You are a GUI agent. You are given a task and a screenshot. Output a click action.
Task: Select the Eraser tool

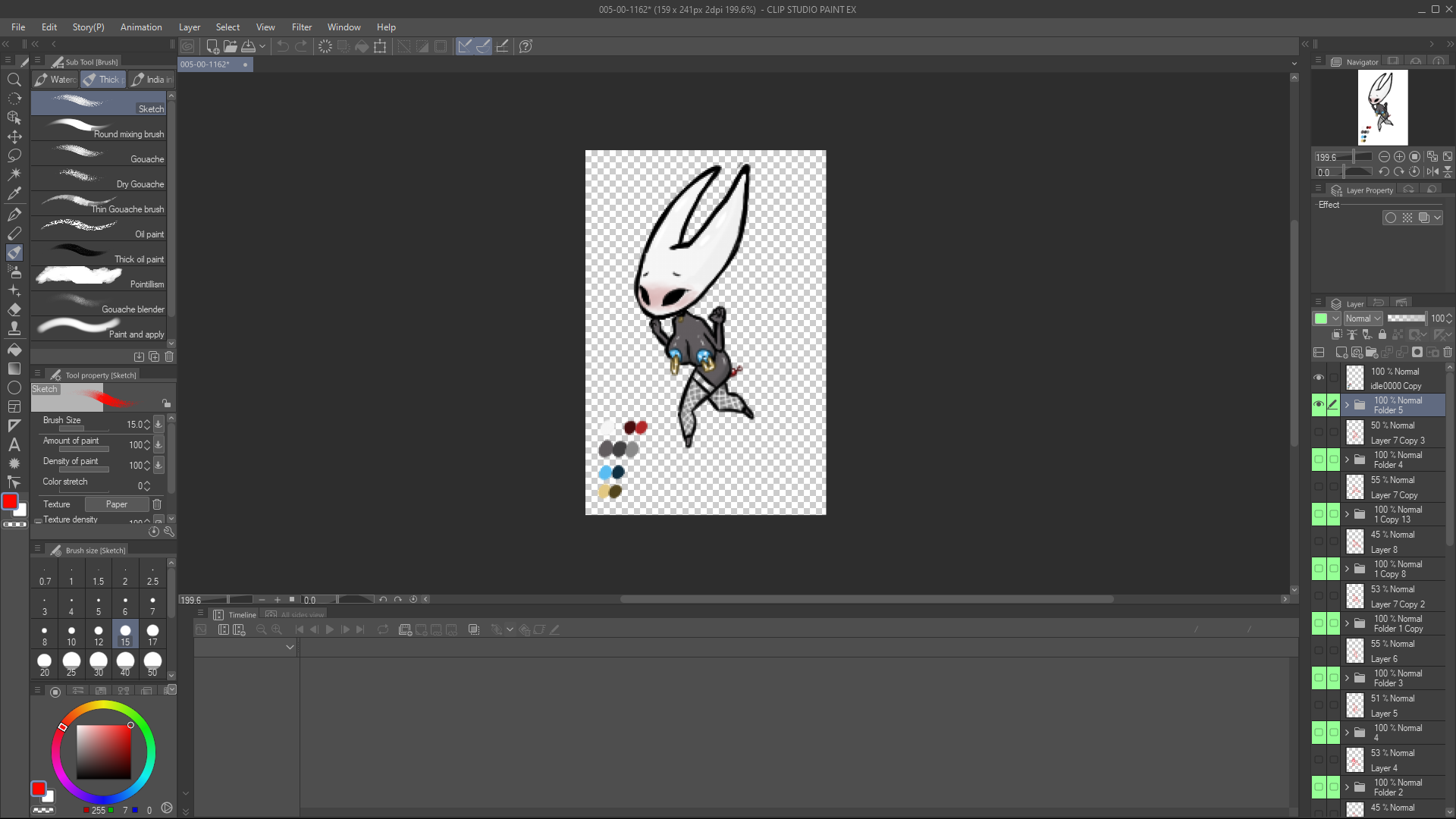point(14,309)
